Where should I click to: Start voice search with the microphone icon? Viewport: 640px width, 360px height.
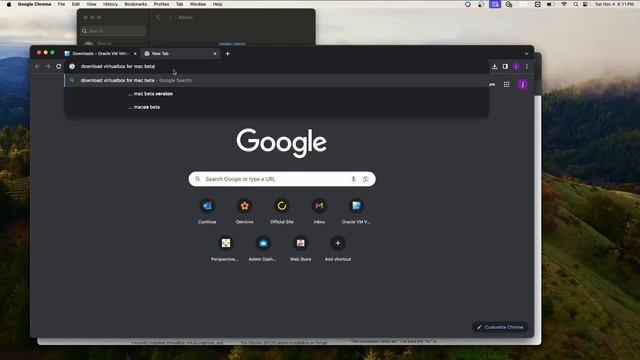point(353,179)
